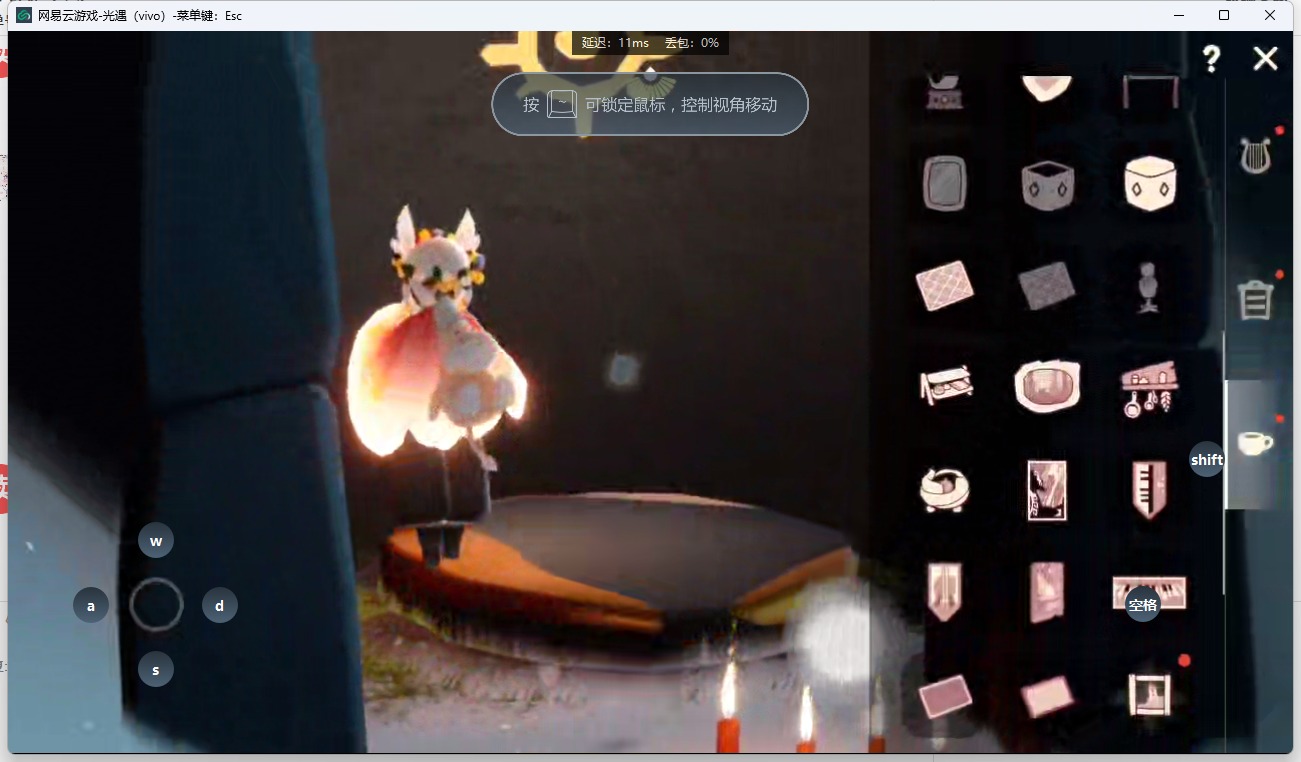Tap the virtual D key
Viewport: 1301px width, 762px height.
[x=220, y=605]
